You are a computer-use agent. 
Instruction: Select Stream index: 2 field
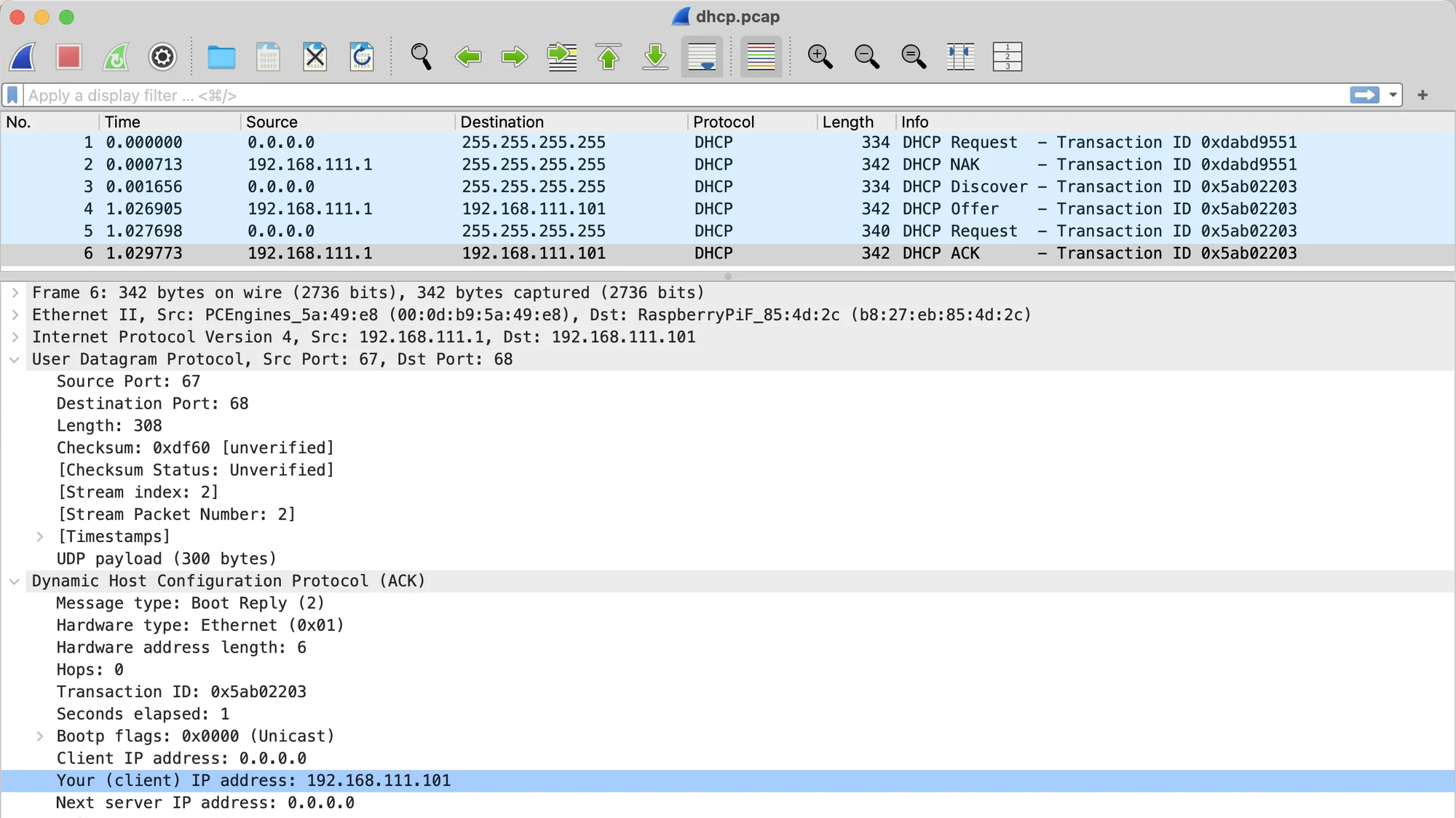[x=138, y=492]
